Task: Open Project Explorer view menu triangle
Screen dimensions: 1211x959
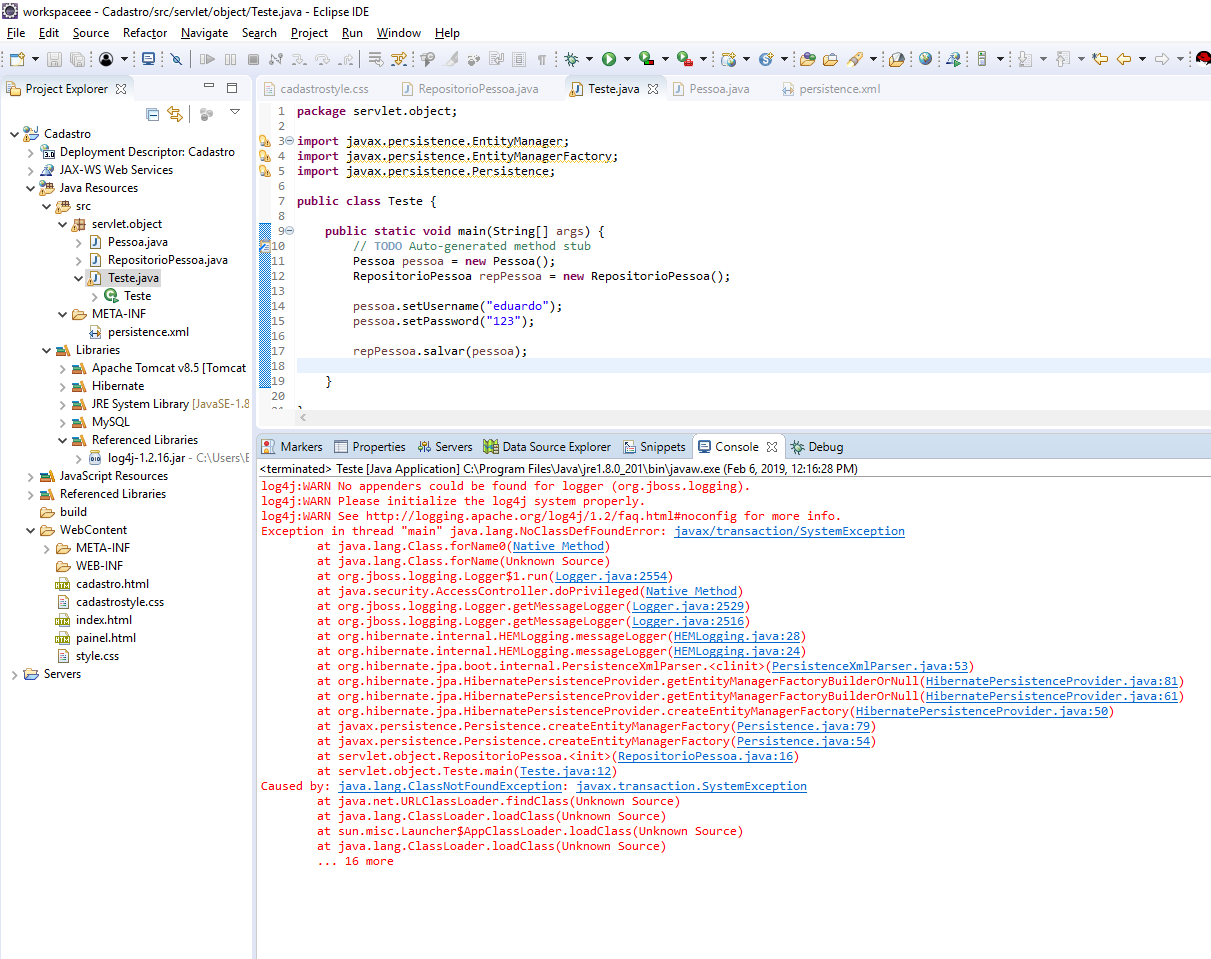Action: 235,112
